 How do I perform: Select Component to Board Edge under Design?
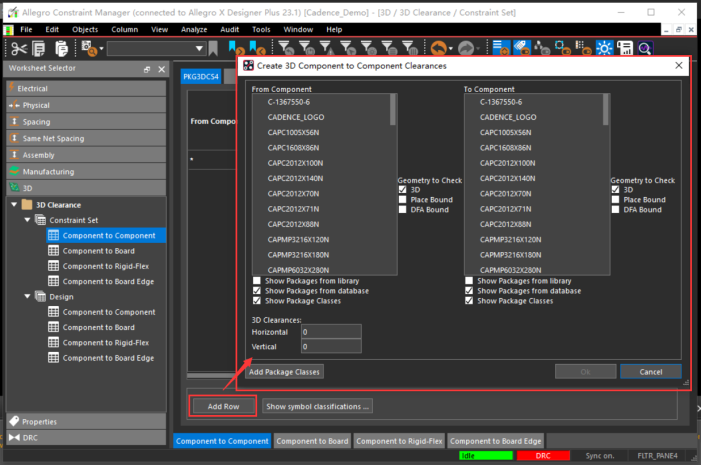(108, 358)
